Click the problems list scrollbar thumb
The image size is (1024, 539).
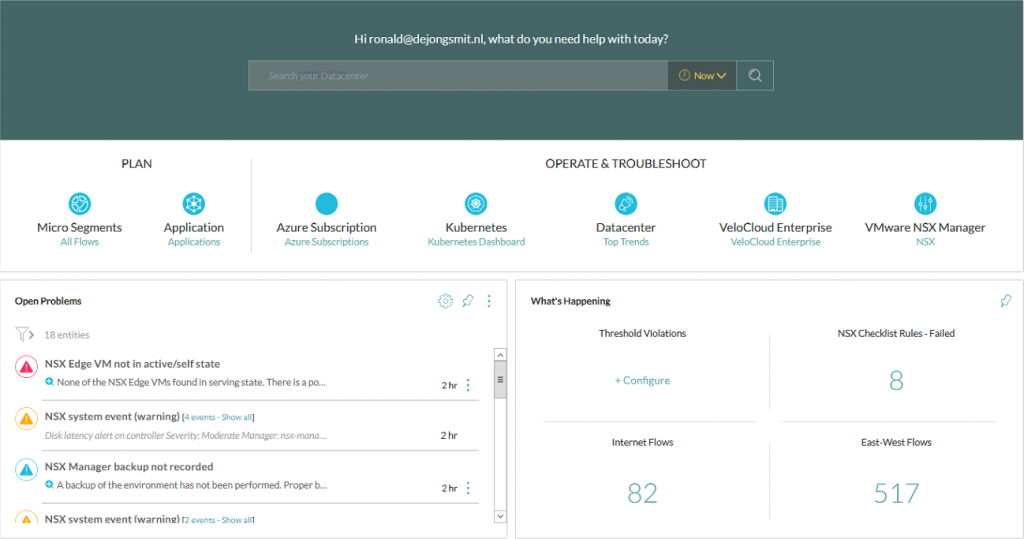point(500,380)
